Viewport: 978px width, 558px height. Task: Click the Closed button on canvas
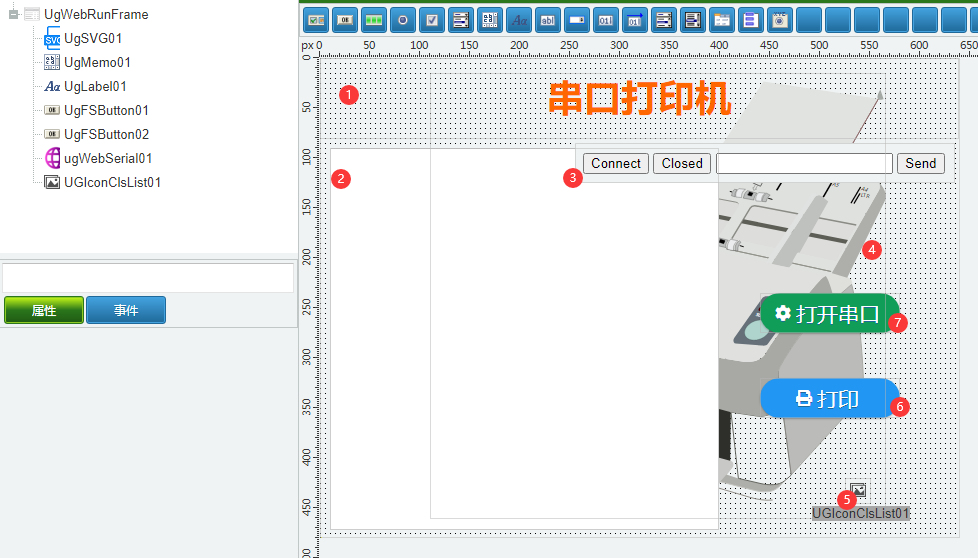[682, 163]
